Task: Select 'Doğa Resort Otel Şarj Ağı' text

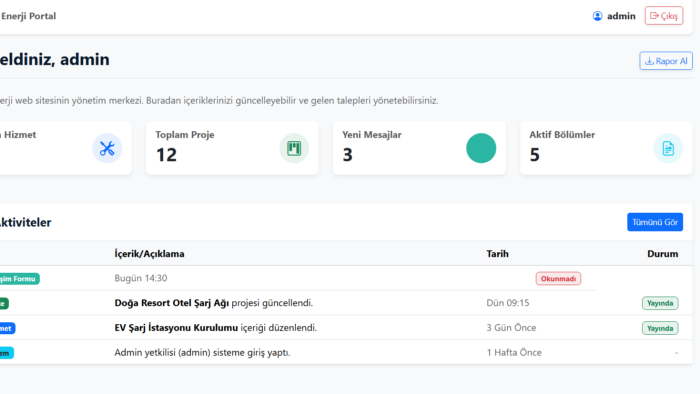Action: tap(171, 303)
